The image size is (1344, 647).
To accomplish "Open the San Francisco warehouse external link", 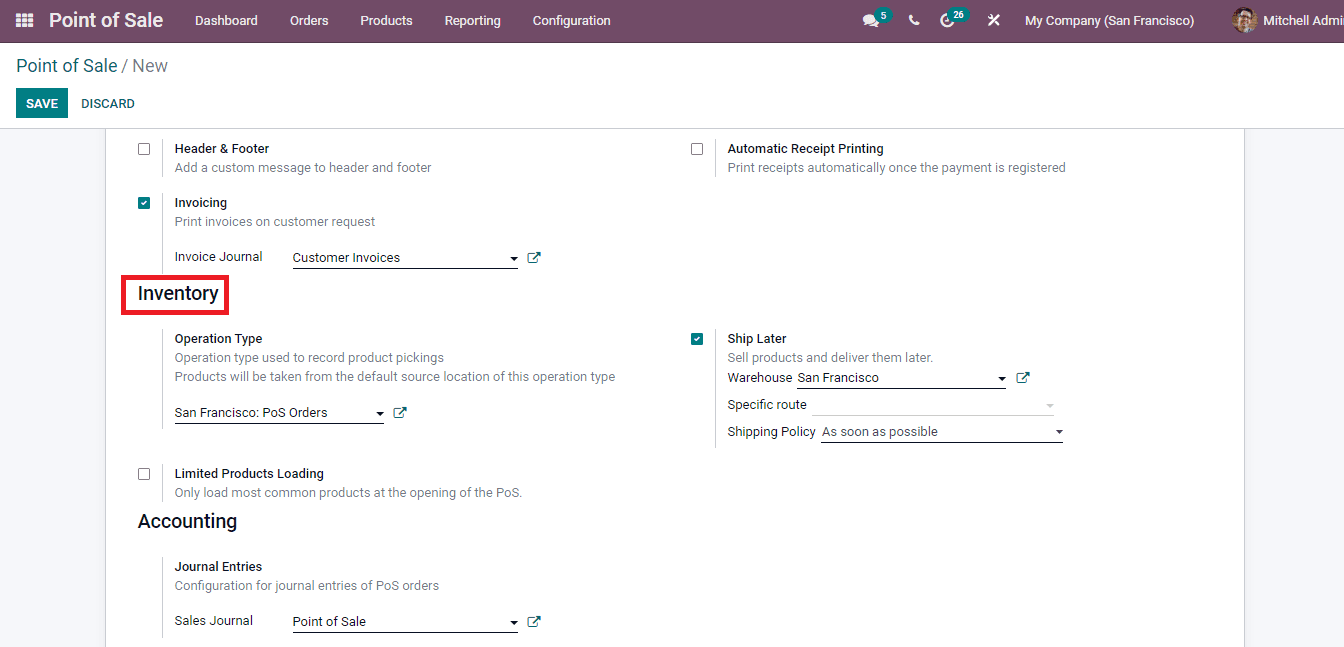I will pos(1022,377).
